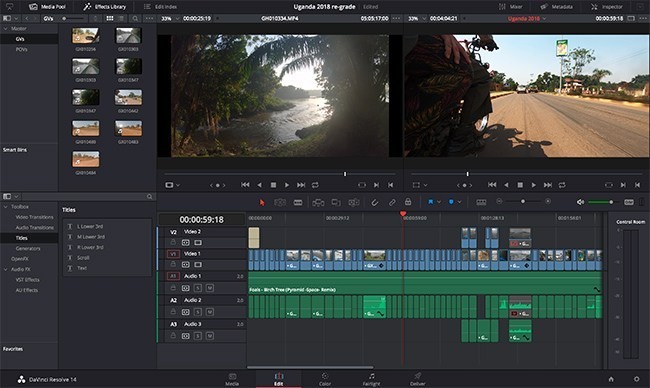Activate the Trim Edit Mode tool
650x388 pixels.
click(280, 202)
